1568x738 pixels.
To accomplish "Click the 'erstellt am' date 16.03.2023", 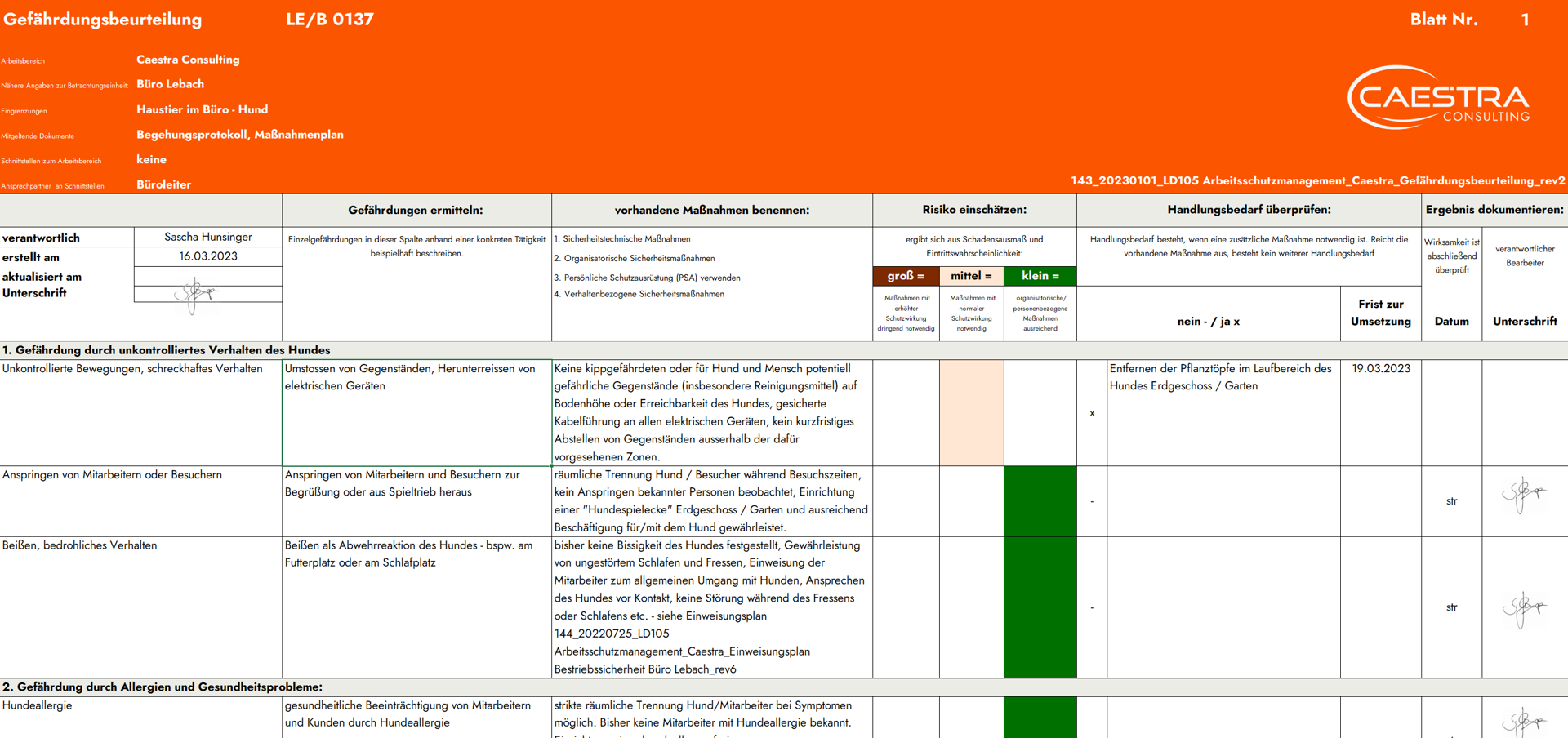I will (x=208, y=256).
